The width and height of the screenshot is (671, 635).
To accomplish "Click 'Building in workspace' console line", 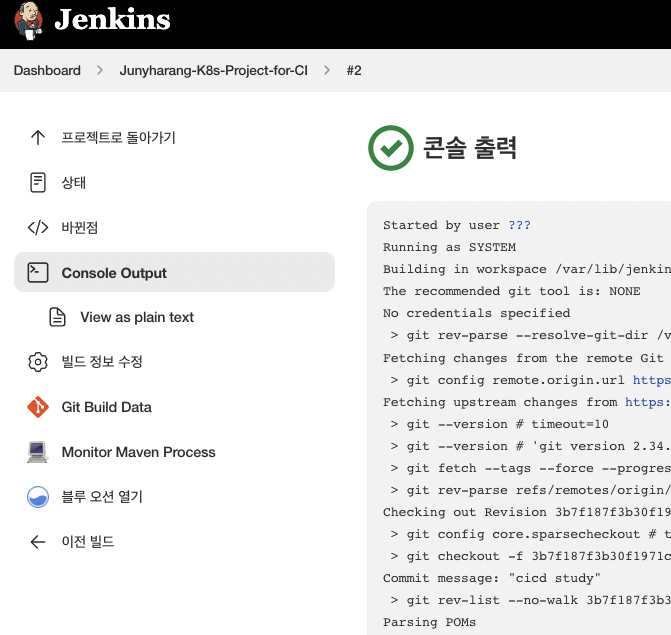I will click(x=527, y=269).
